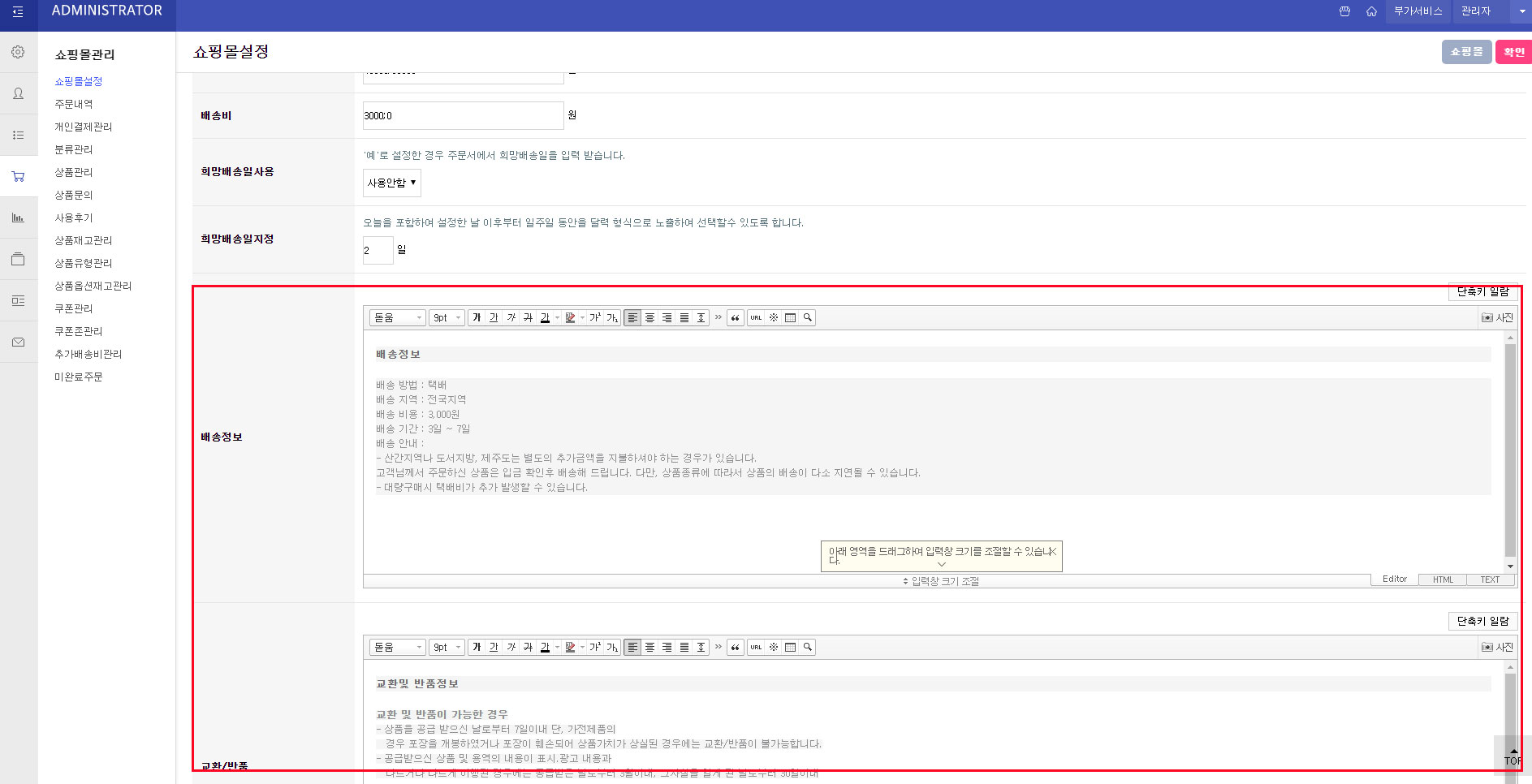Insert blockquote in the 교환/반품 editor

(735, 647)
